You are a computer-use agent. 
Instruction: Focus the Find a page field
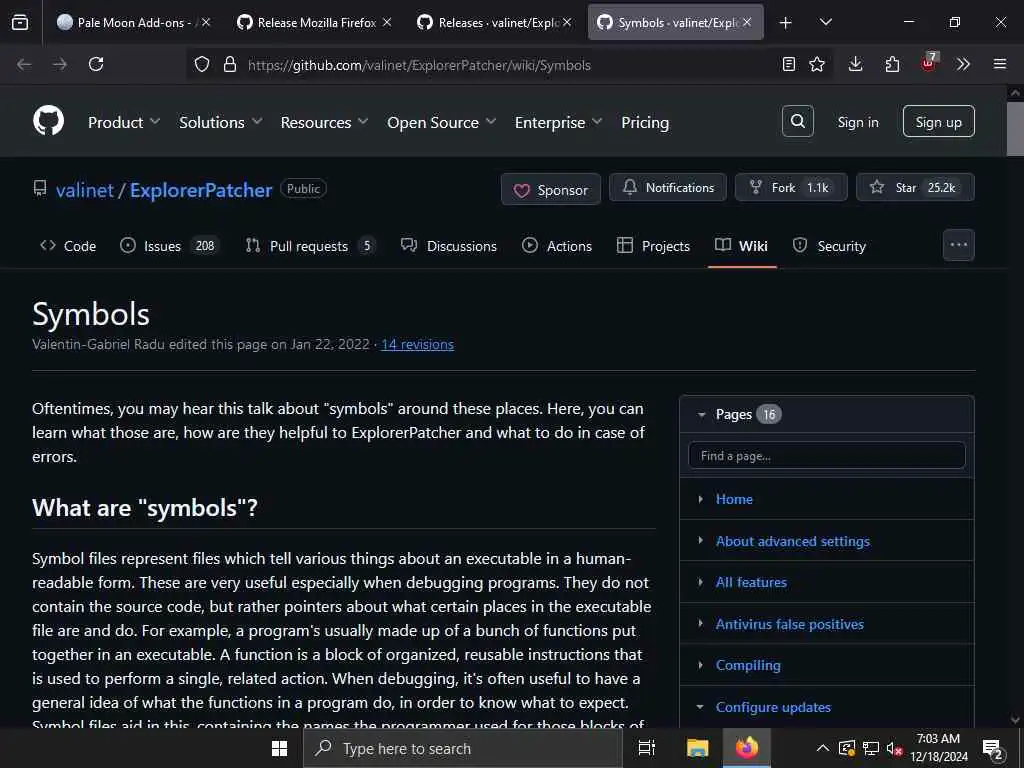click(827, 455)
